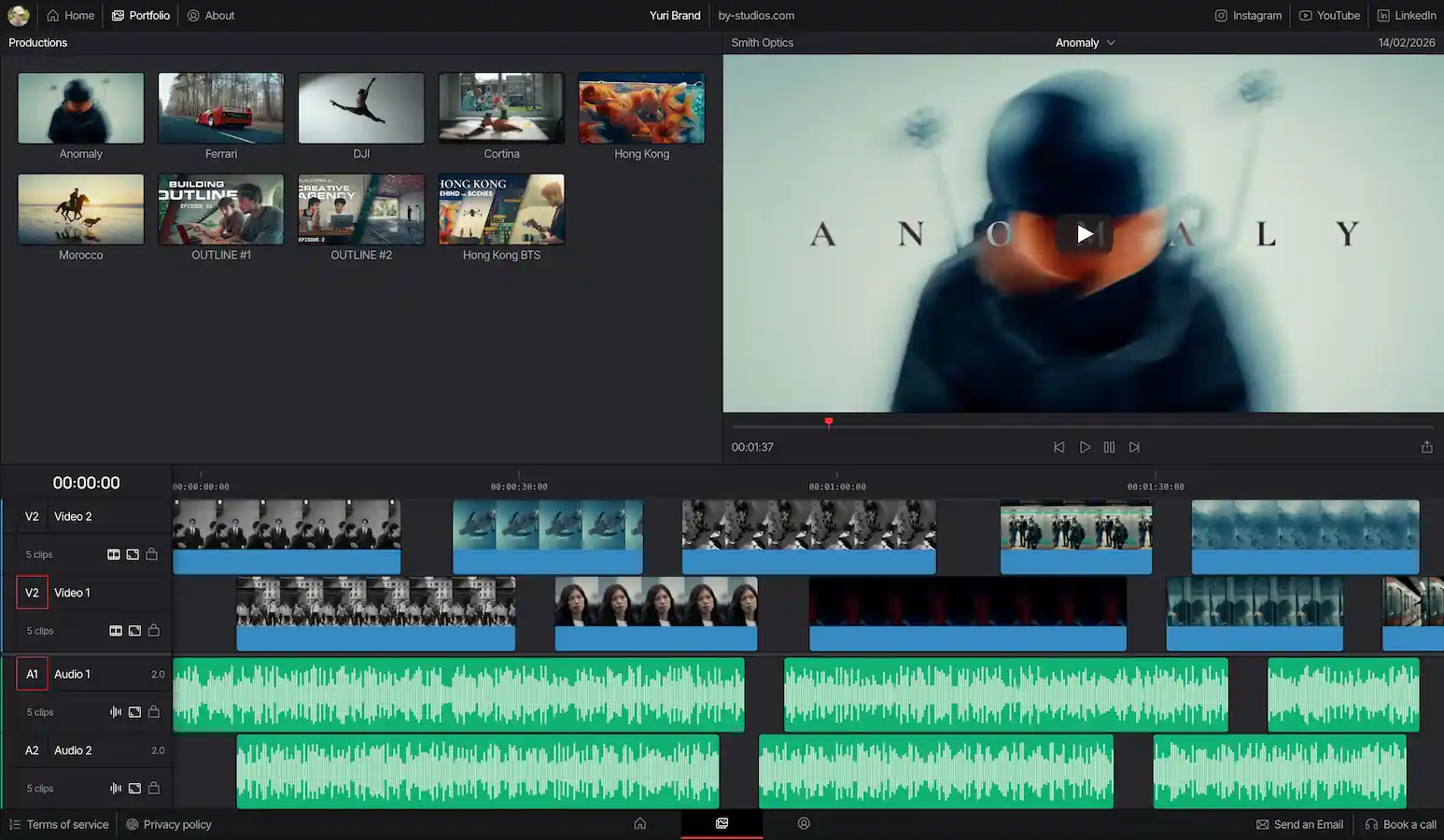Click the profile icon in the bottom center bar
1444x840 pixels.
[x=804, y=823]
